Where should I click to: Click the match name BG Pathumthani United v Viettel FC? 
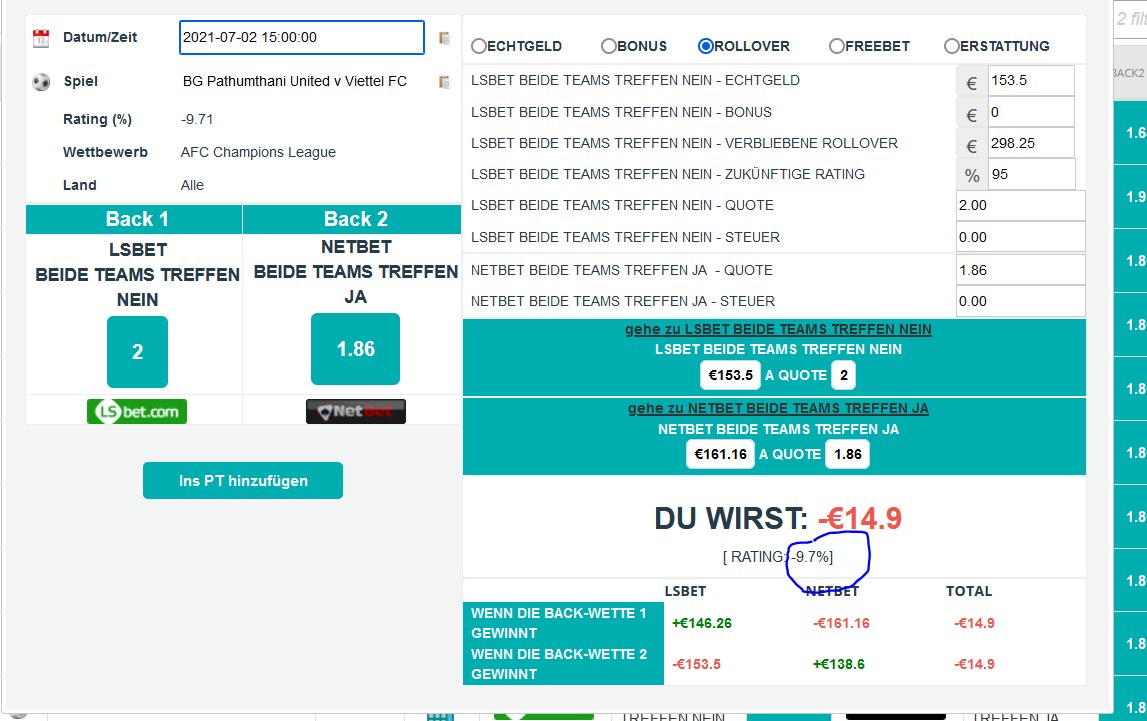pyautogui.click(x=295, y=81)
